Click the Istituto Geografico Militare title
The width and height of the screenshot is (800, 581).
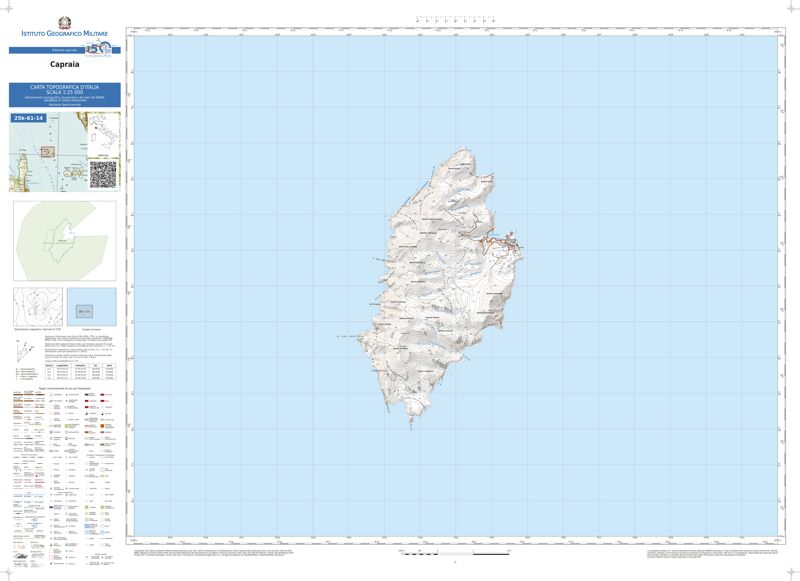64,35
